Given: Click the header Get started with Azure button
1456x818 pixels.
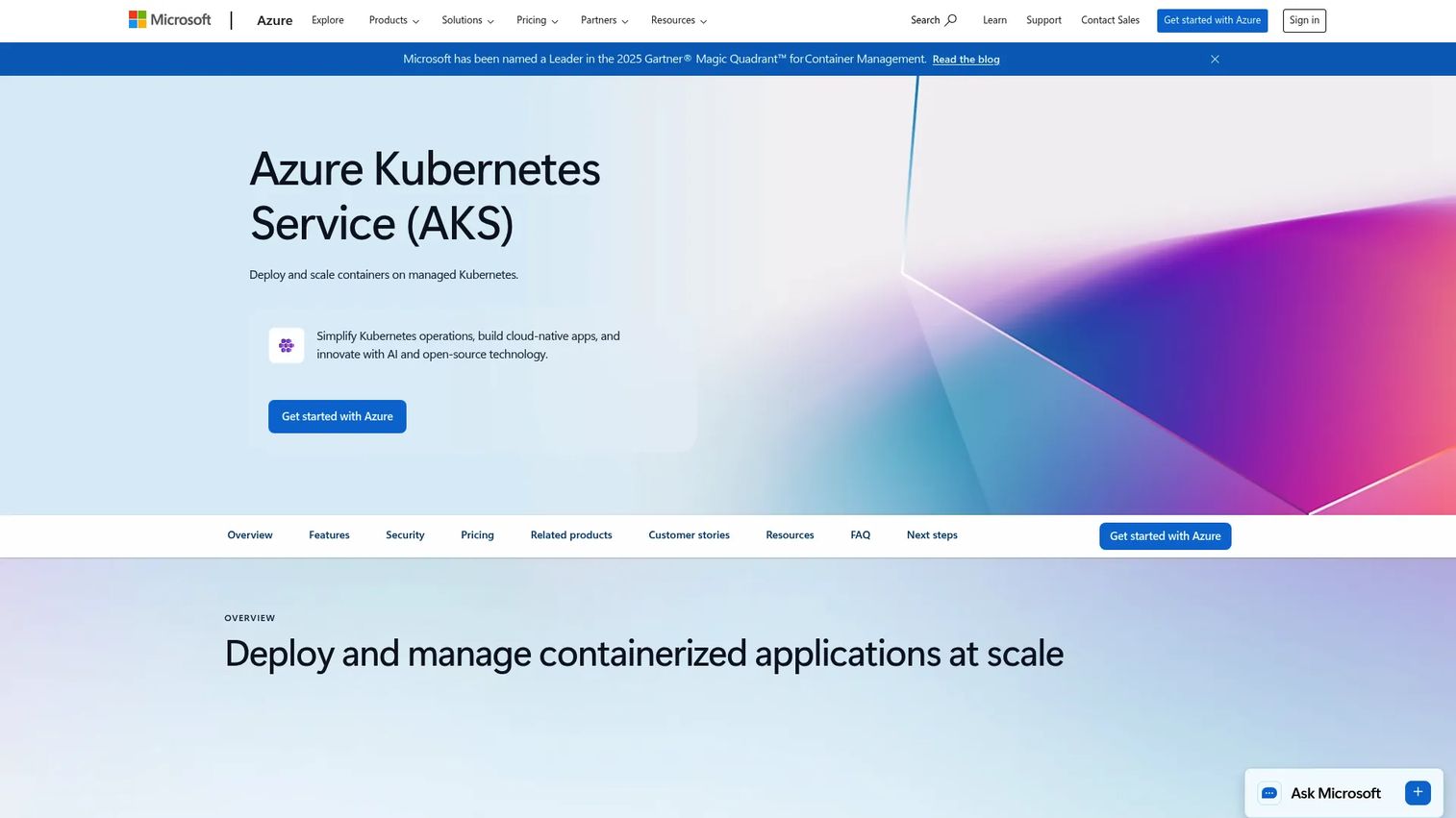Looking at the screenshot, I should coord(1212,20).
